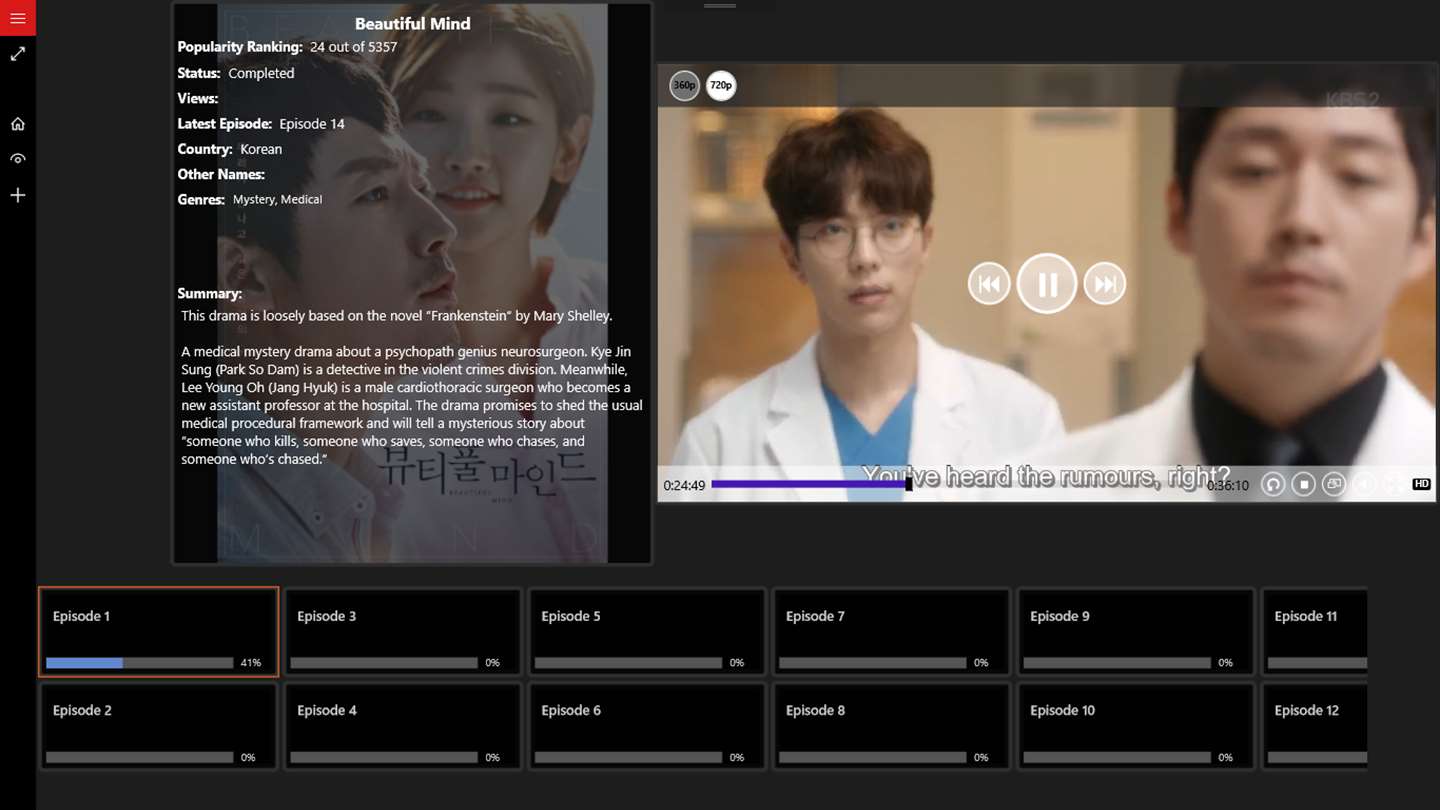
Task: Click the HD badge on the player
Action: pyautogui.click(x=1421, y=484)
